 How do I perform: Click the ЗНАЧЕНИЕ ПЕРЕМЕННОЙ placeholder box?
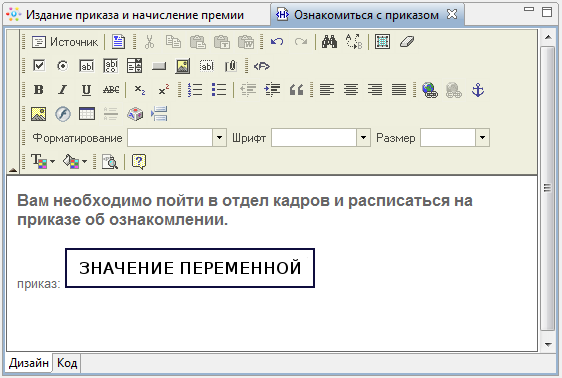click(190, 268)
